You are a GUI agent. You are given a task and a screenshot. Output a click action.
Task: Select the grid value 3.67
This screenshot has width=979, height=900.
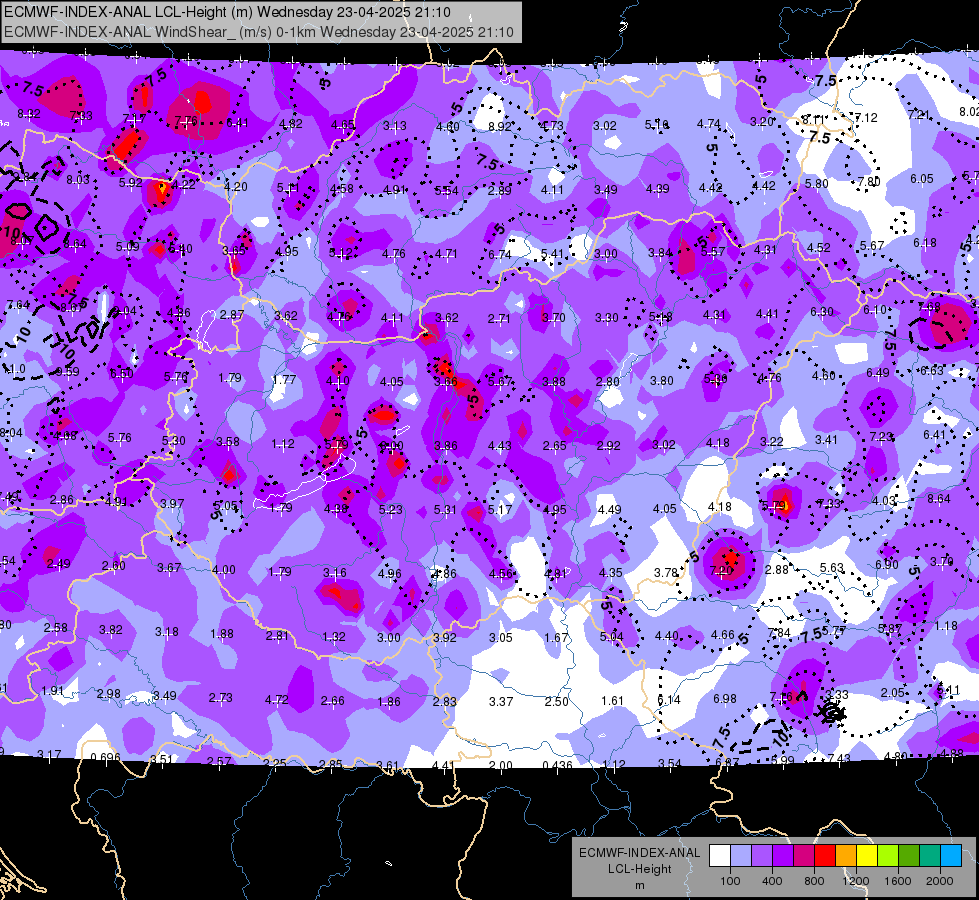169,568
